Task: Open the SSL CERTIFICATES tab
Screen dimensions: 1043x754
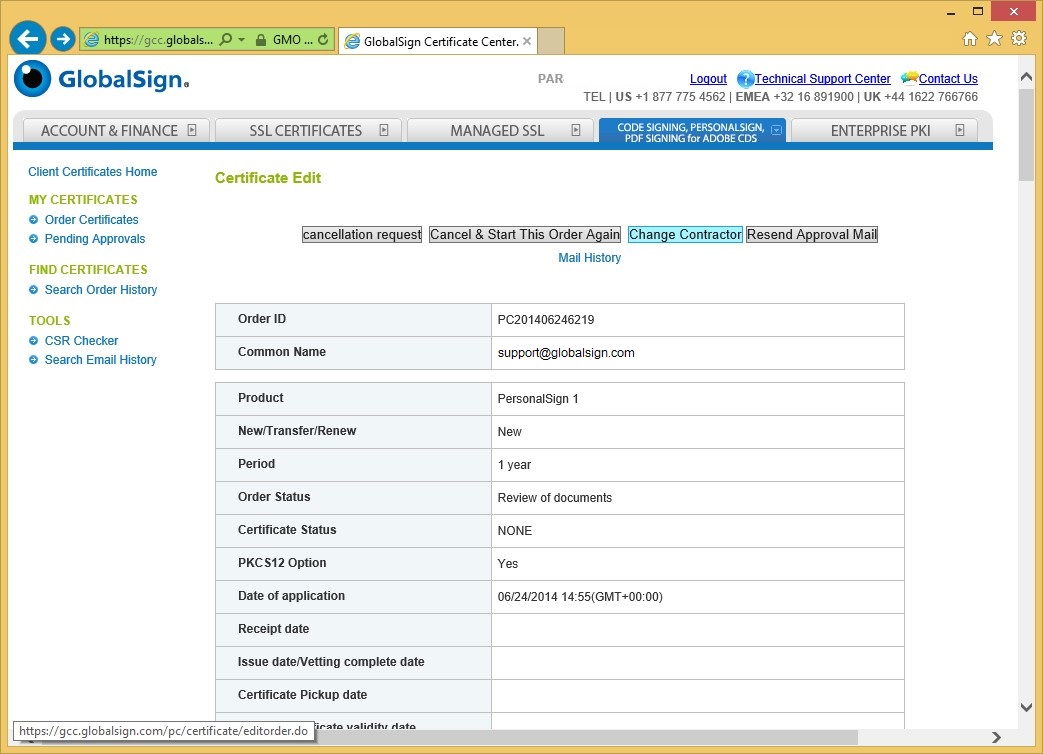Action: (x=308, y=130)
